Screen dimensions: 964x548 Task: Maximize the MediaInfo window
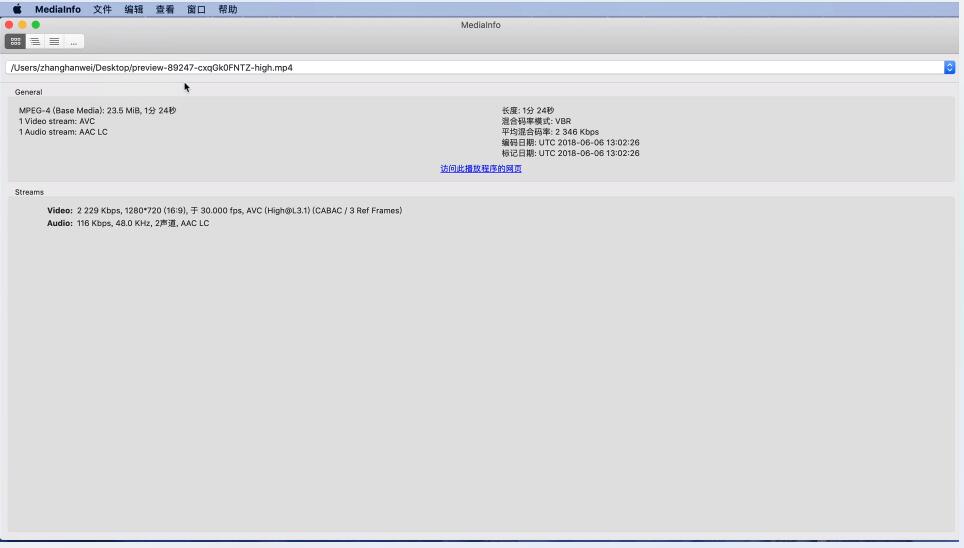36,25
